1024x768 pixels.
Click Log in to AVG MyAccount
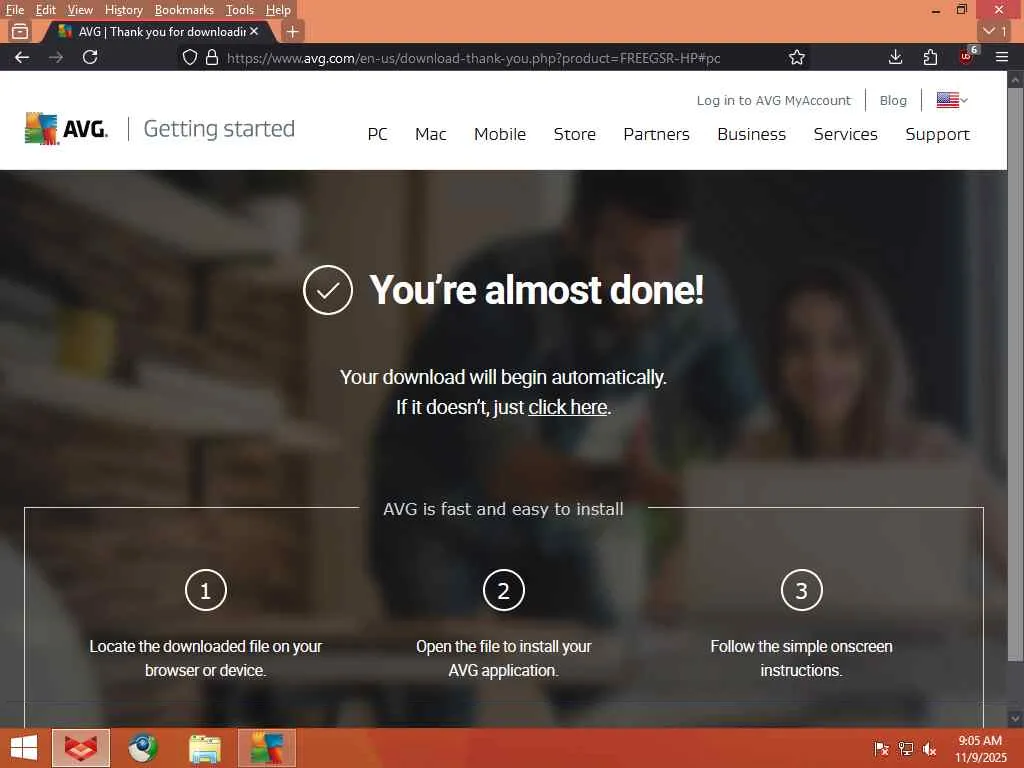point(774,101)
